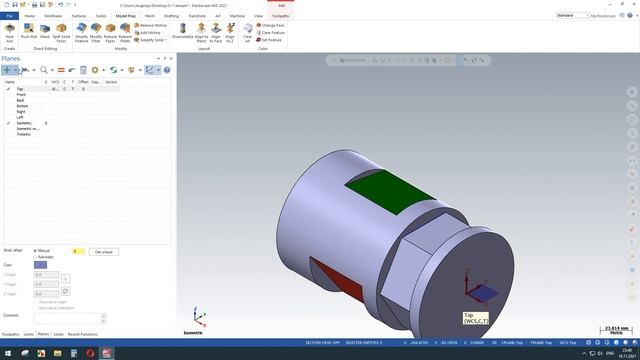Click the select origin cursor button
This screenshot has height=360, width=640.
coord(65,279)
